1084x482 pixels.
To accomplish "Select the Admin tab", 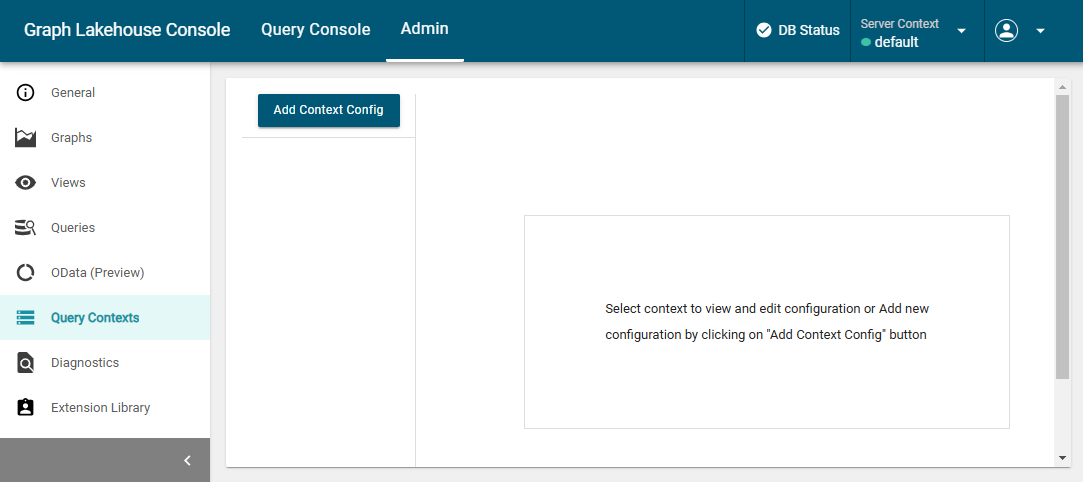I will click(424, 29).
